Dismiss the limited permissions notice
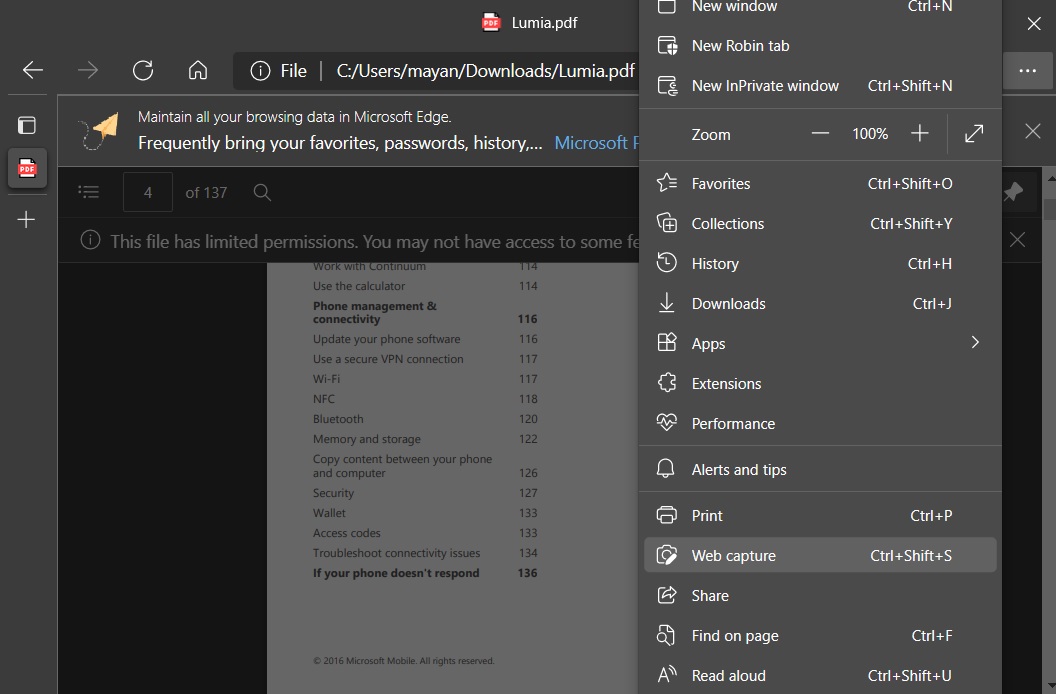The width and height of the screenshot is (1056, 694). [1017, 240]
